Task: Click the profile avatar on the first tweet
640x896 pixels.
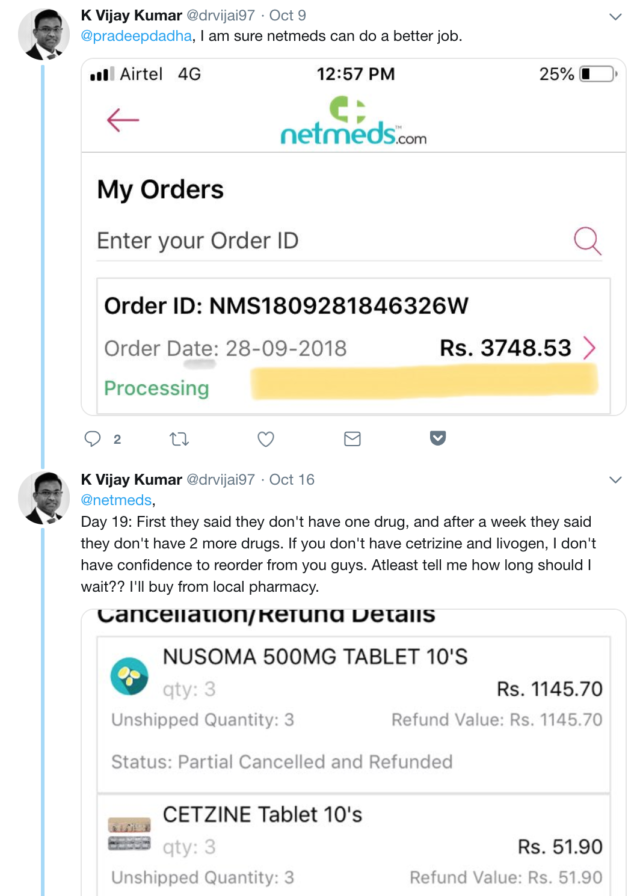Action: [42, 36]
